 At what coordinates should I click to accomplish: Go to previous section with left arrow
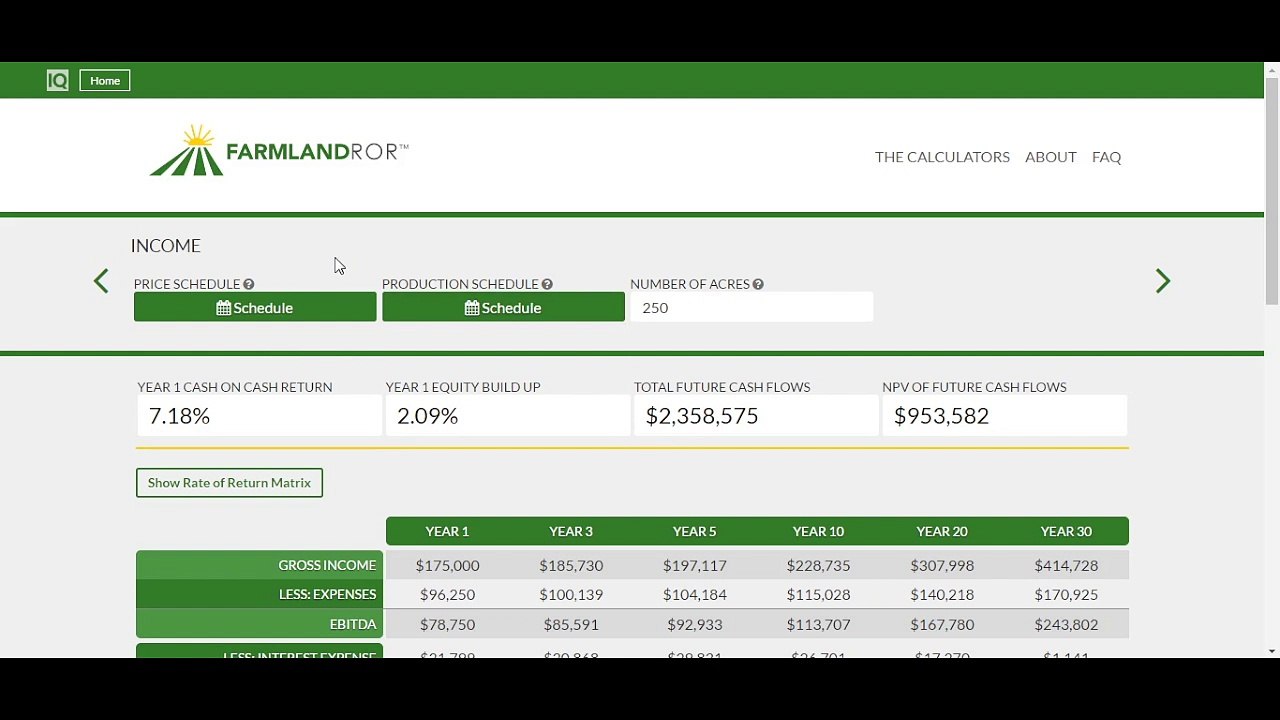point(101,281)
